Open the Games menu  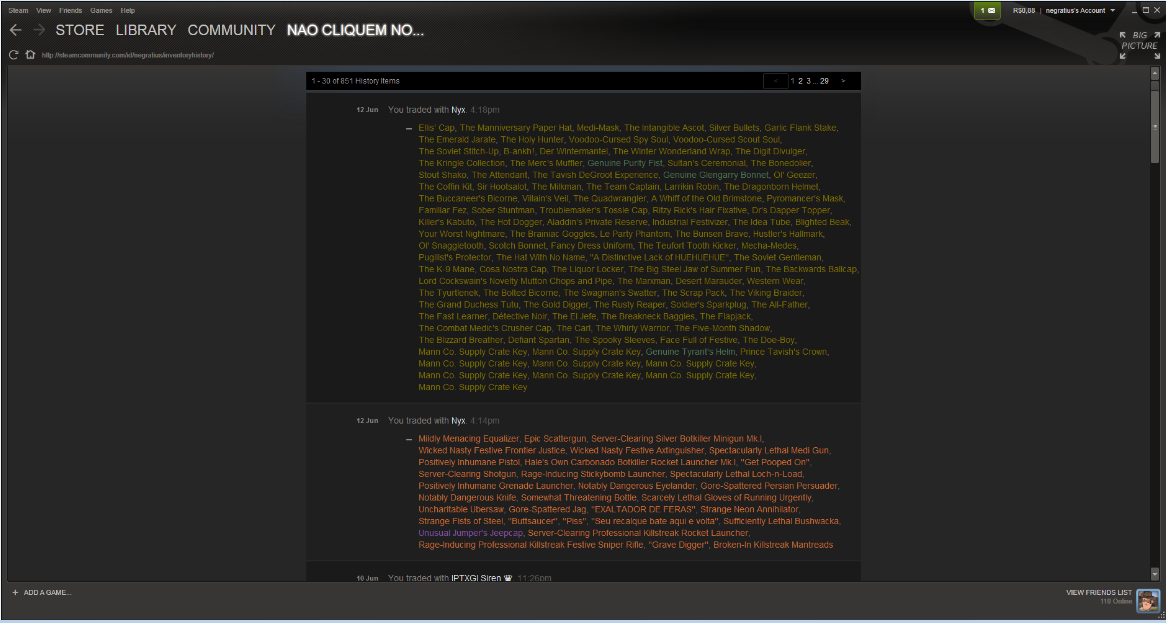pyautogui.click(x=101, y=11)
